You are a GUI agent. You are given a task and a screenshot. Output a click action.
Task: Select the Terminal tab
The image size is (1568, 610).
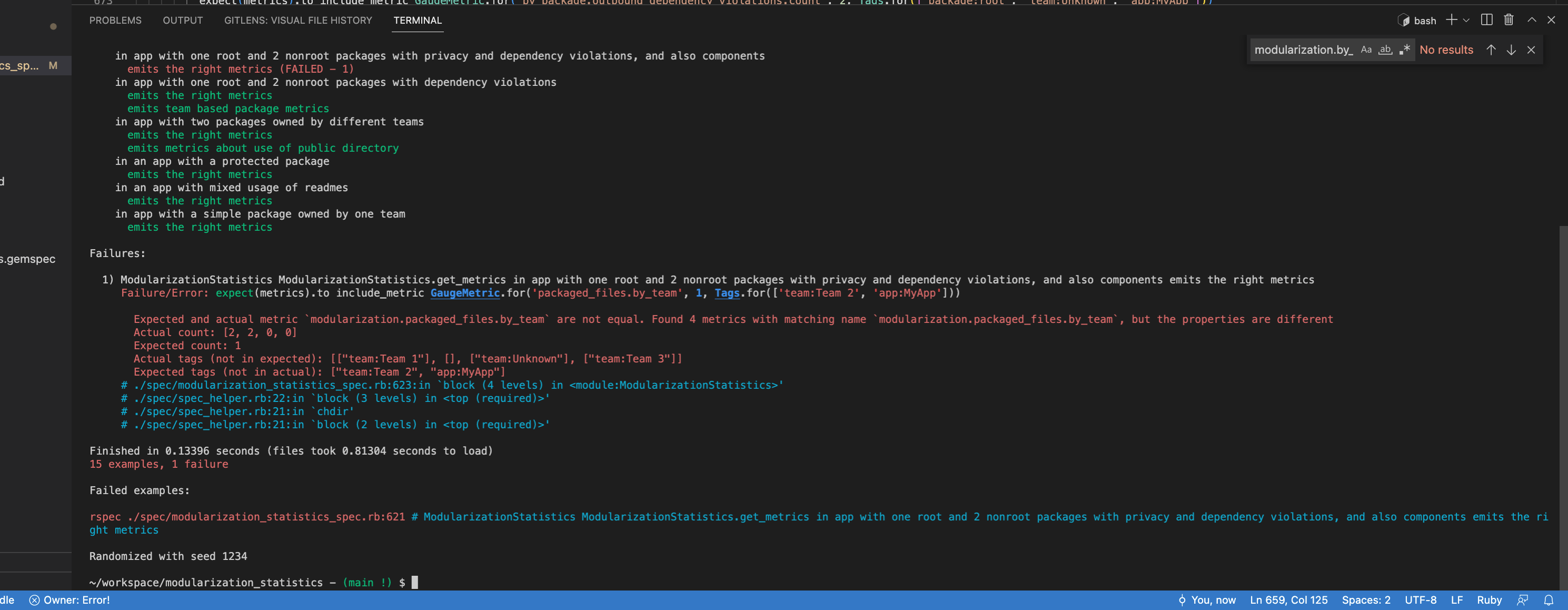coord(418,20)
